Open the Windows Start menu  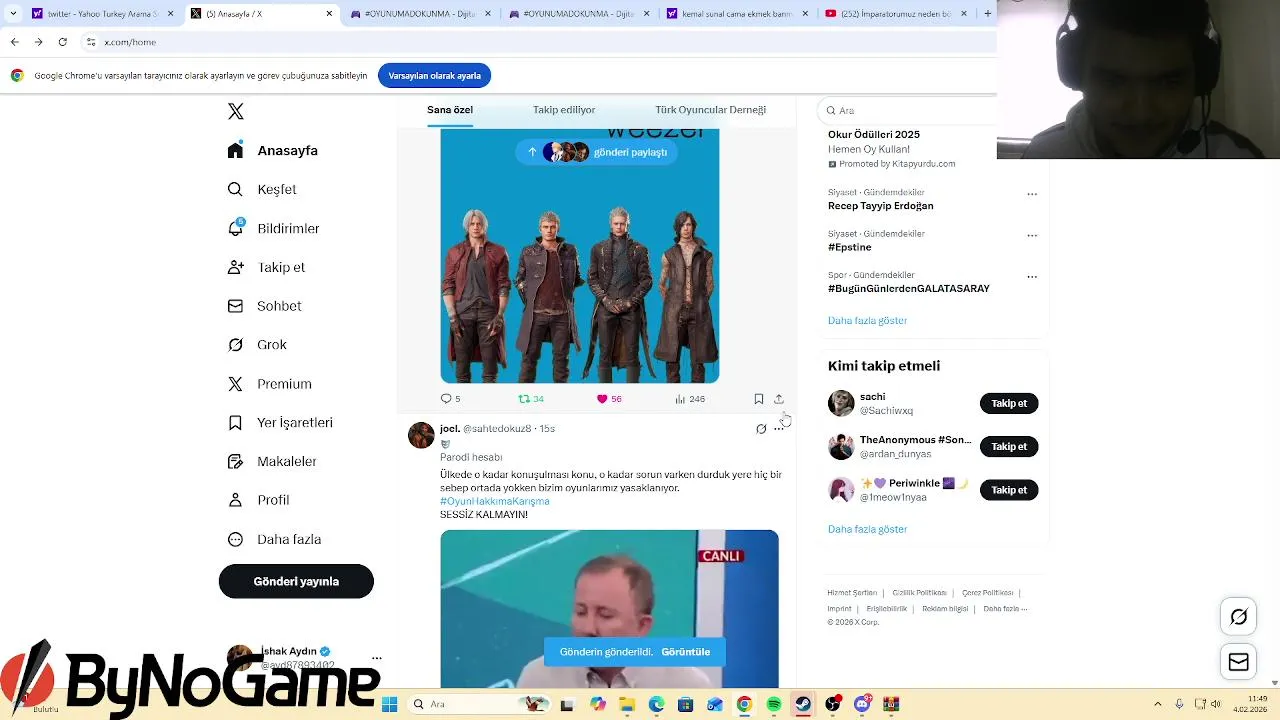point(389,704)
